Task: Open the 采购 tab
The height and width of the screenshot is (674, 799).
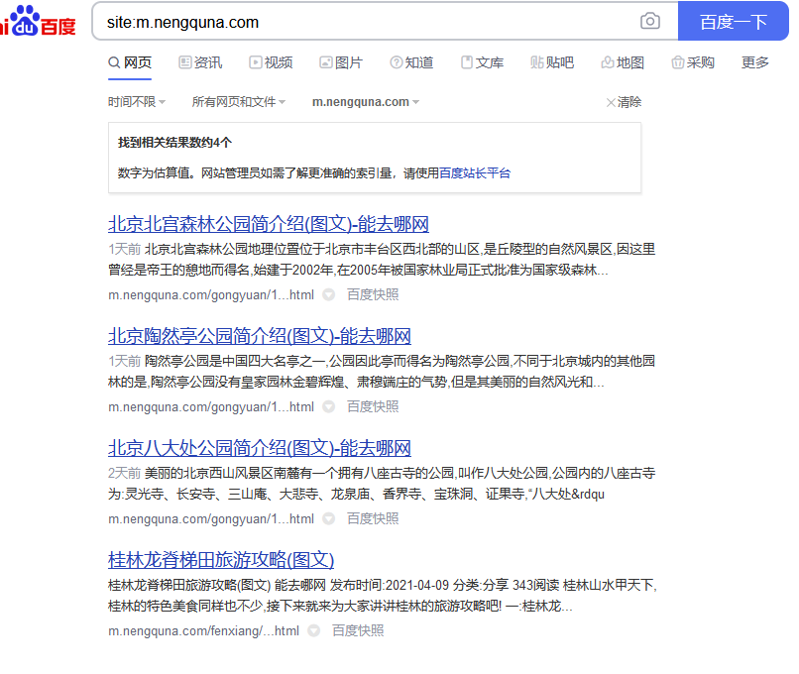Action: 693,63
